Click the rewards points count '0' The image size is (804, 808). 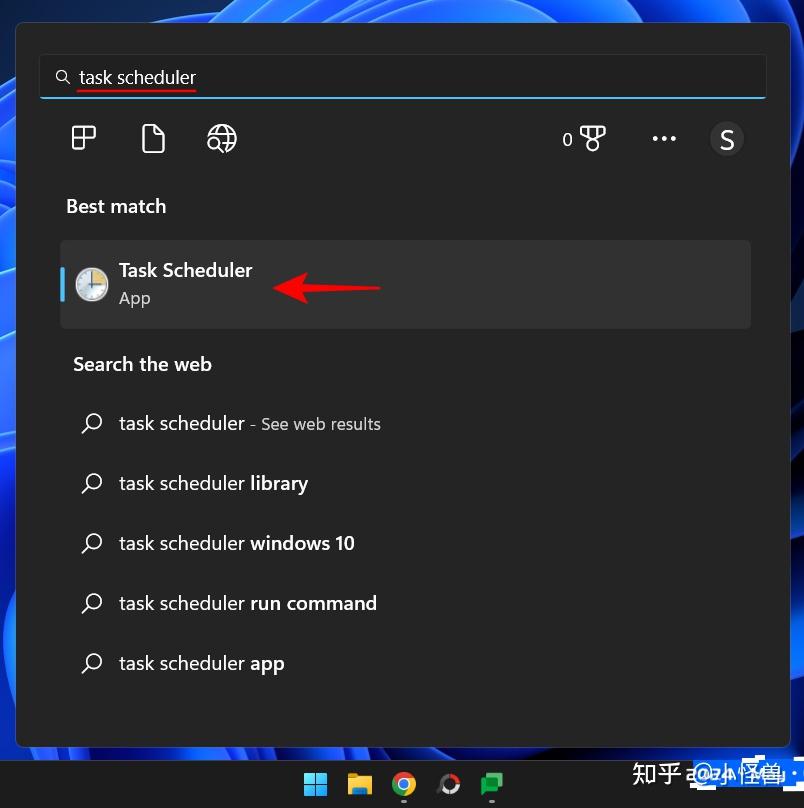[567, 139]
